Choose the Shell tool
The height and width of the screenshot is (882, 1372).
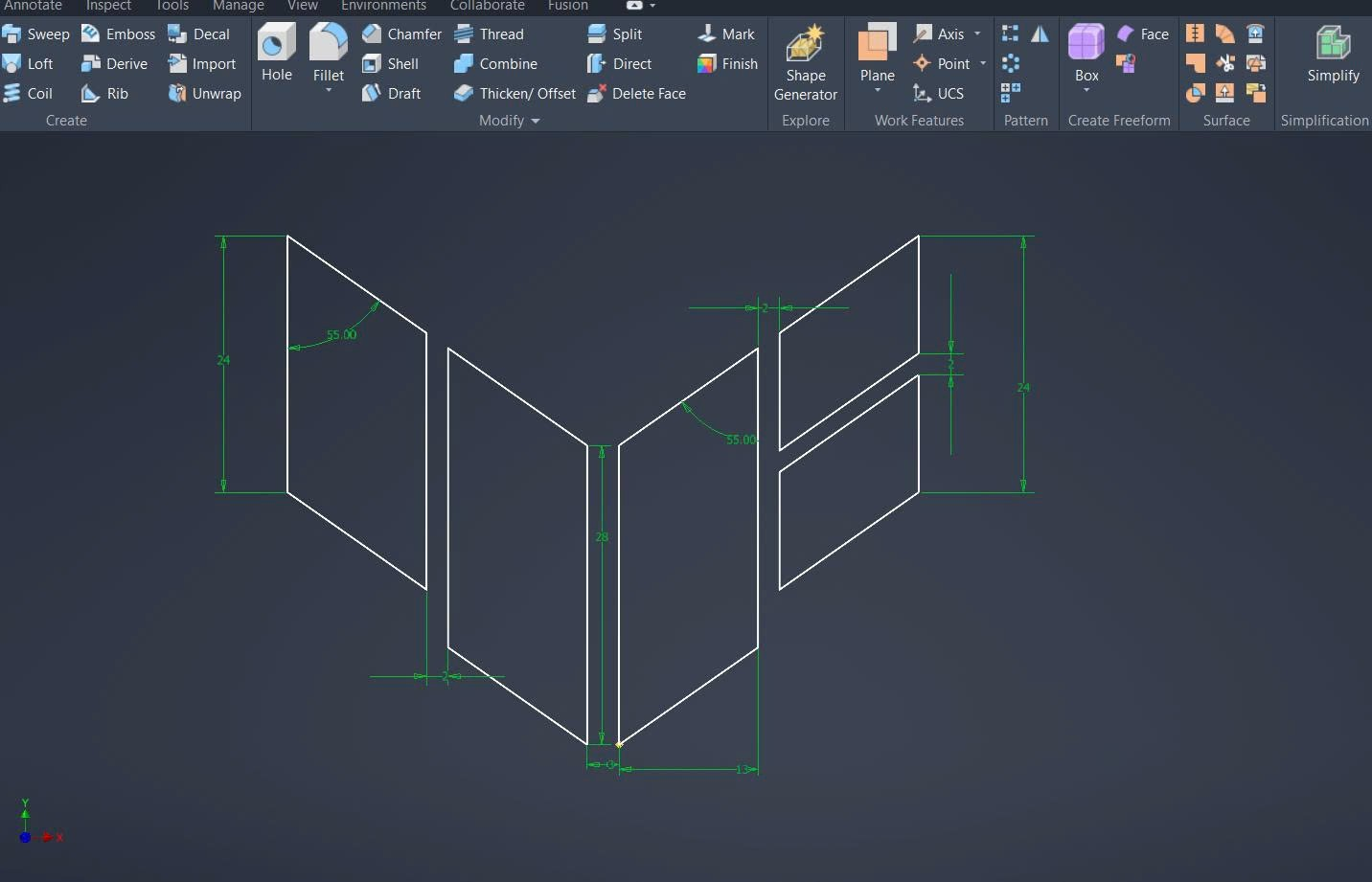pos(391,64)
